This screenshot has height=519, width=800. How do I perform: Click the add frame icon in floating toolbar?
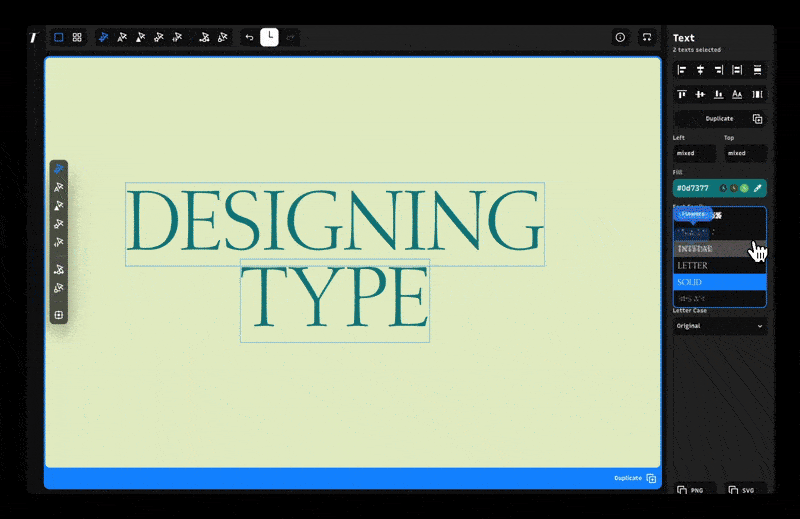pos(59,315)
